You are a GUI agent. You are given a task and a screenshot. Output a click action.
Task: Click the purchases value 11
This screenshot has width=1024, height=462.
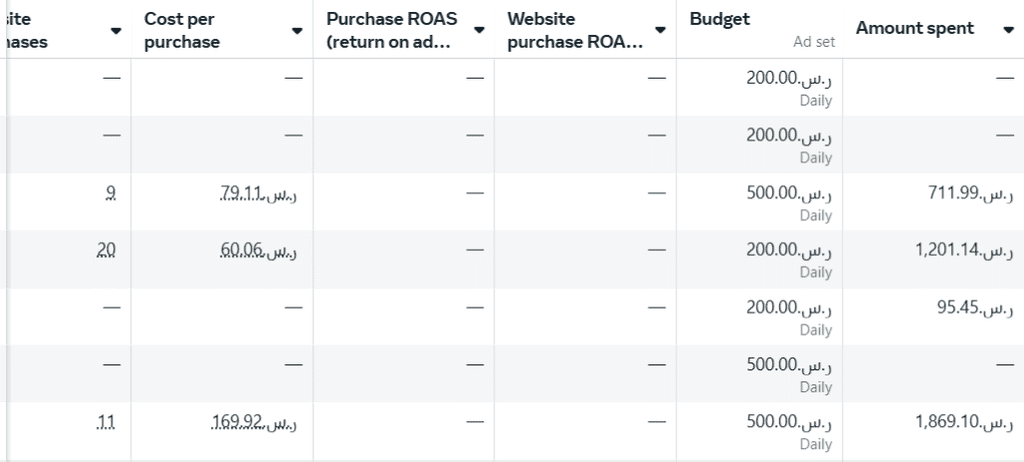[x=106, y=423]
